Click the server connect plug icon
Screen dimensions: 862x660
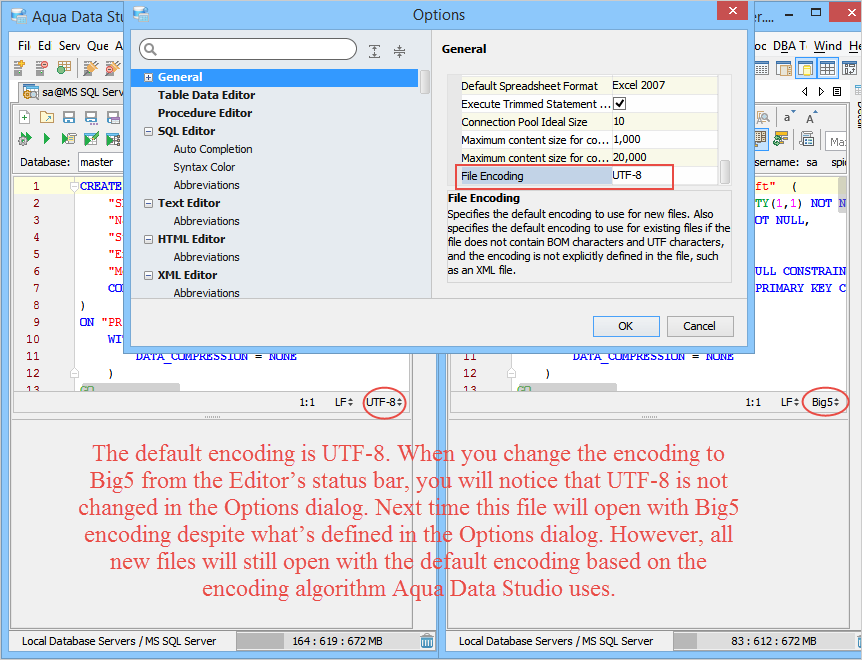click(90, 68)
